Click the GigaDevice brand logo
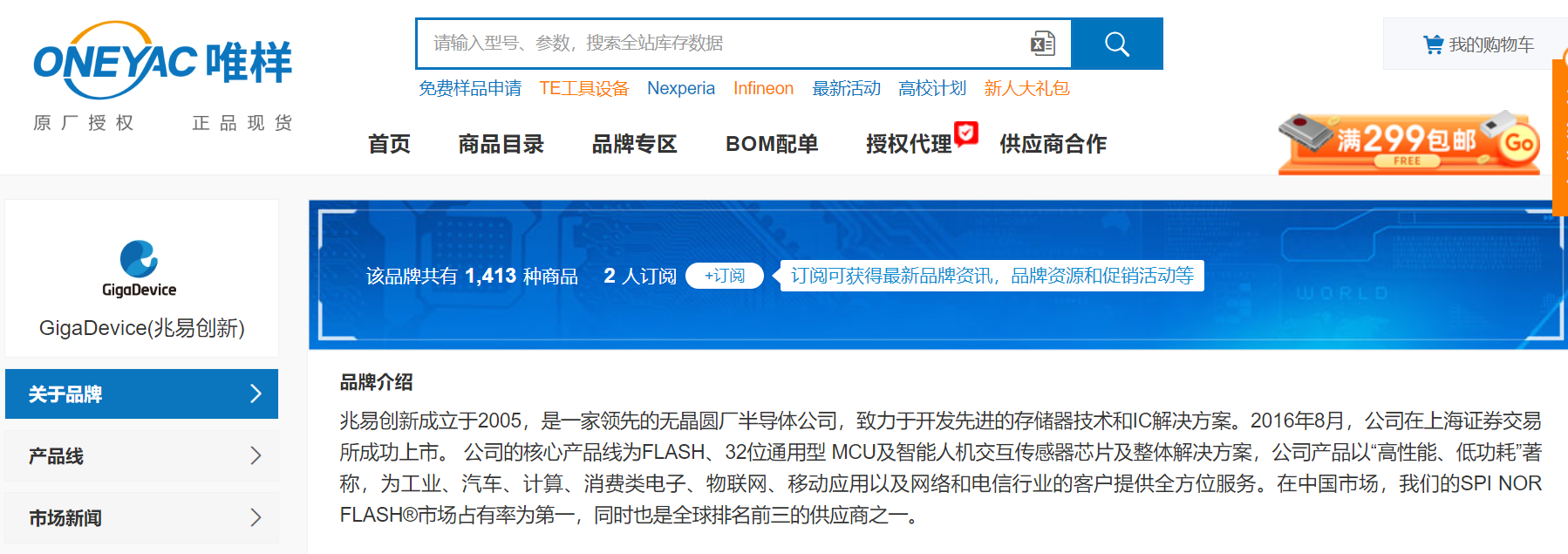This screenshot has width=1568, height=554. click(140, 269)
